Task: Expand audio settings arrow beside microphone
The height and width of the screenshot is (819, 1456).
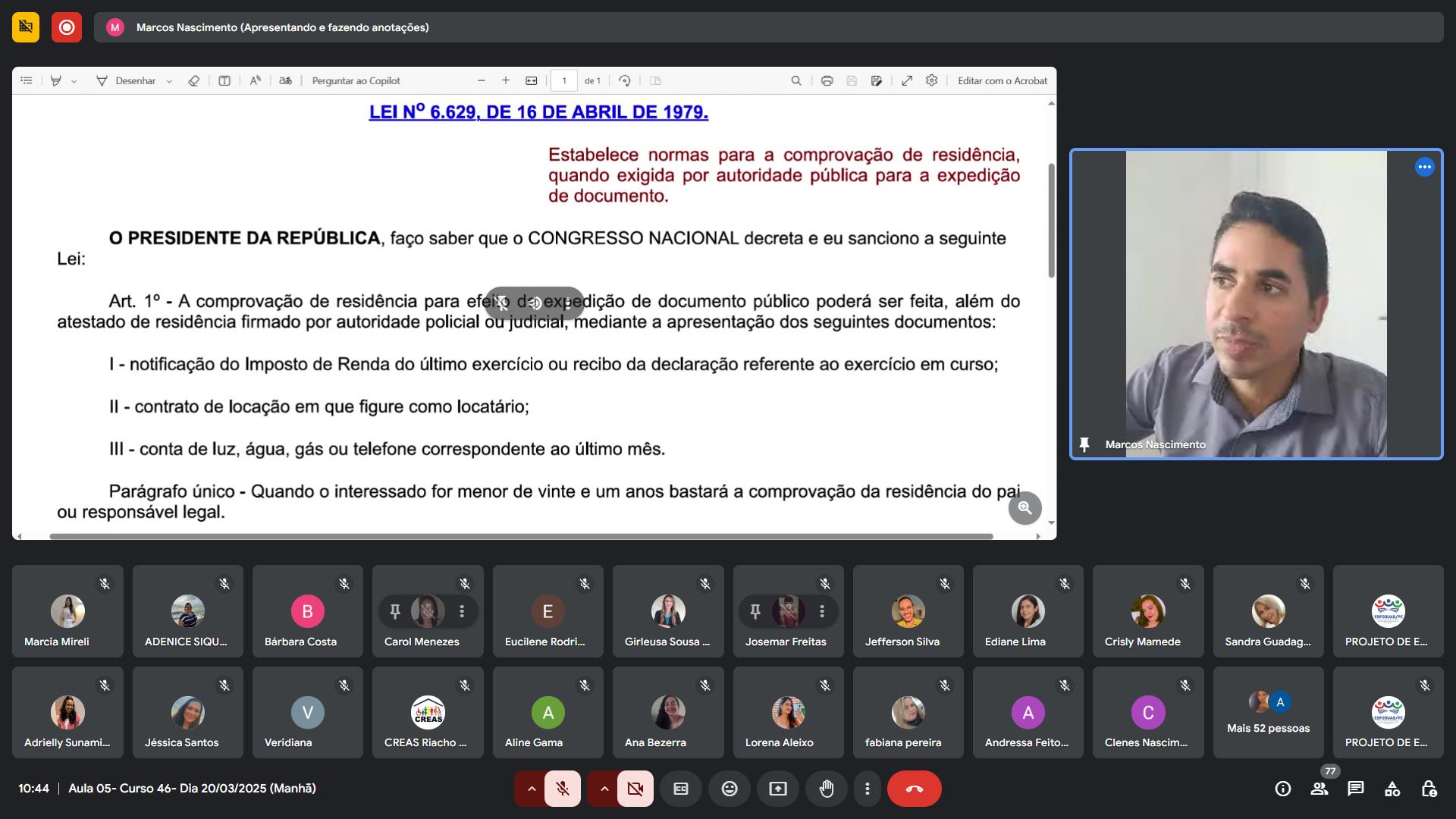Action: [532, 789]
